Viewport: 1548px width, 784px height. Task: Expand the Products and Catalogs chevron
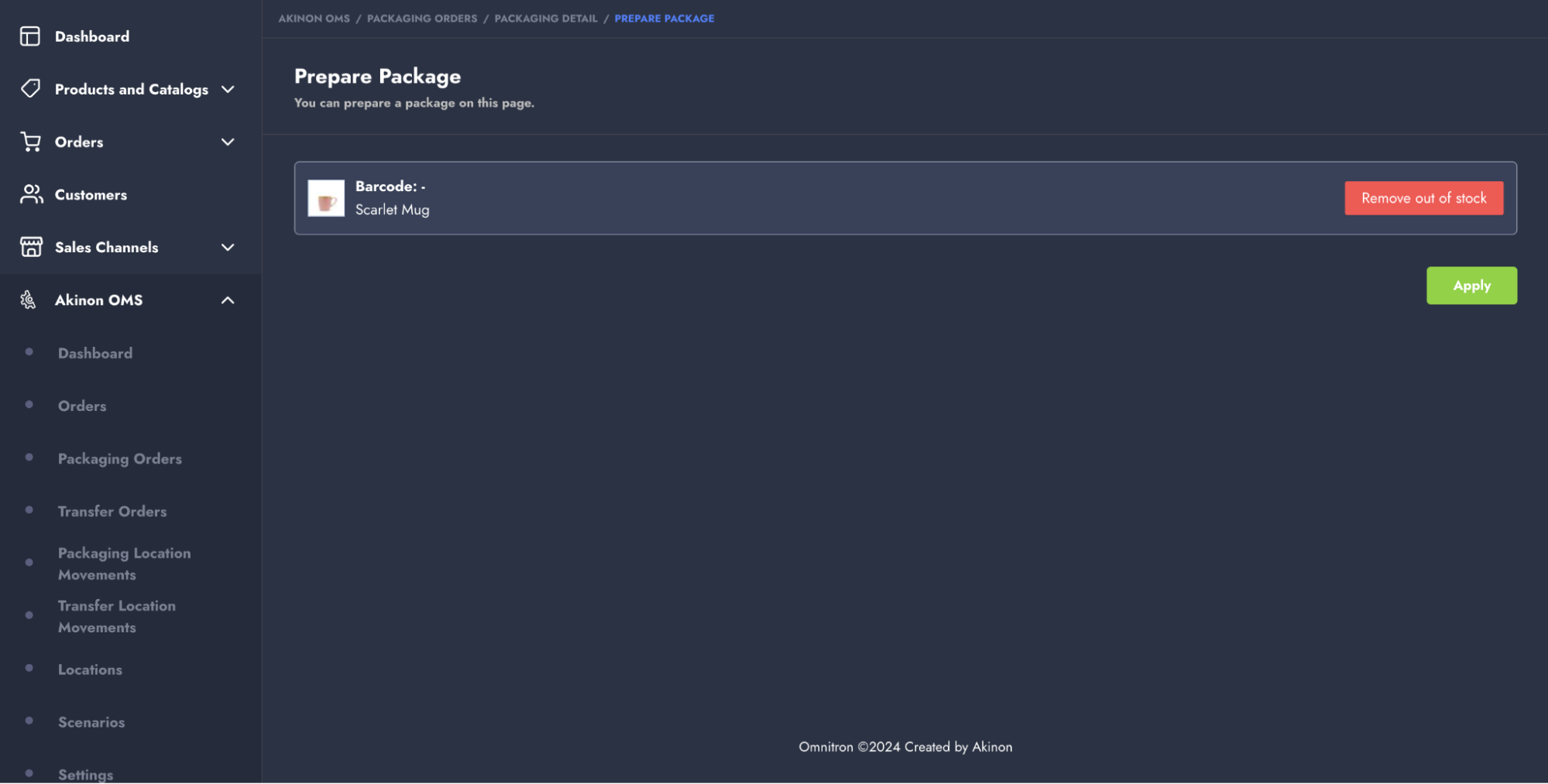[228, 89]
